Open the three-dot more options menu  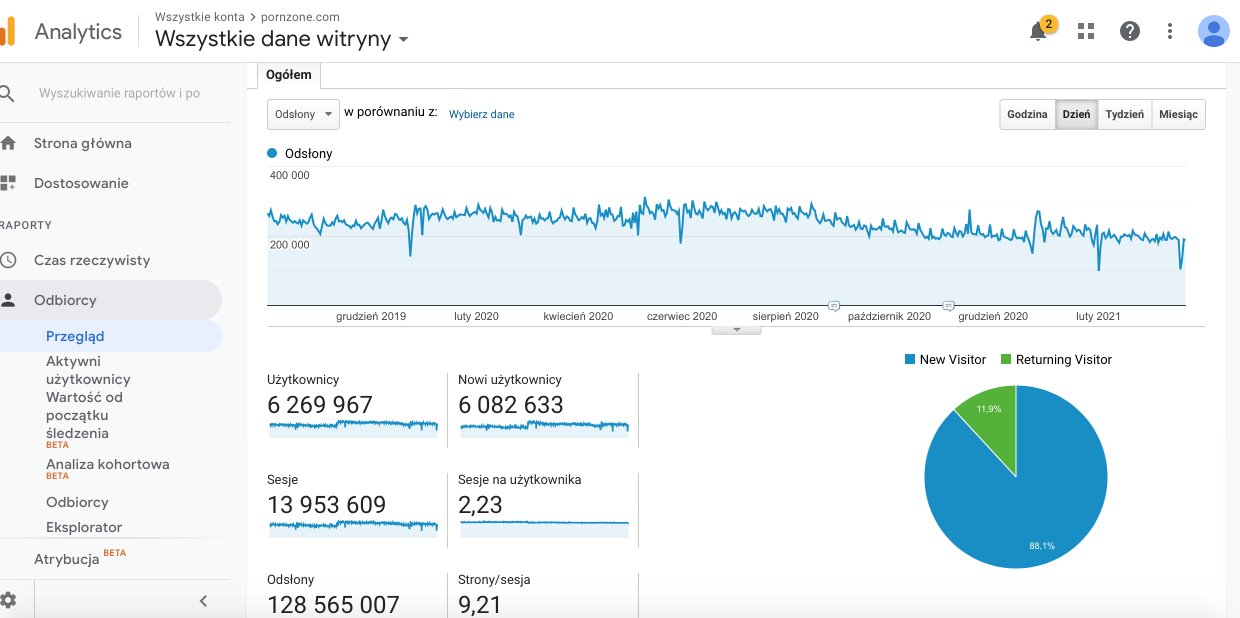tap(1170, 31)
